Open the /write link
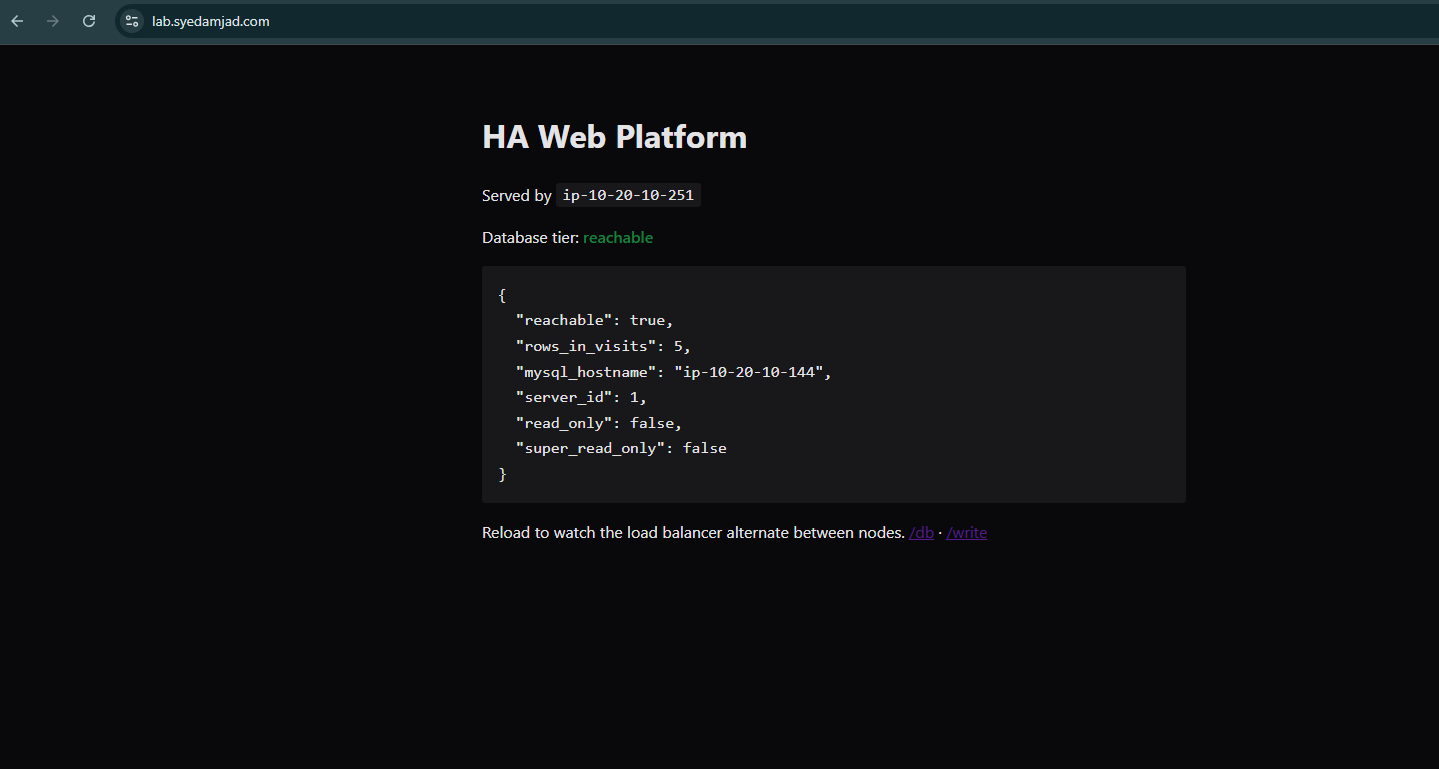The image size is (1439, 769). pyautogui.click(x=966, y=533)
